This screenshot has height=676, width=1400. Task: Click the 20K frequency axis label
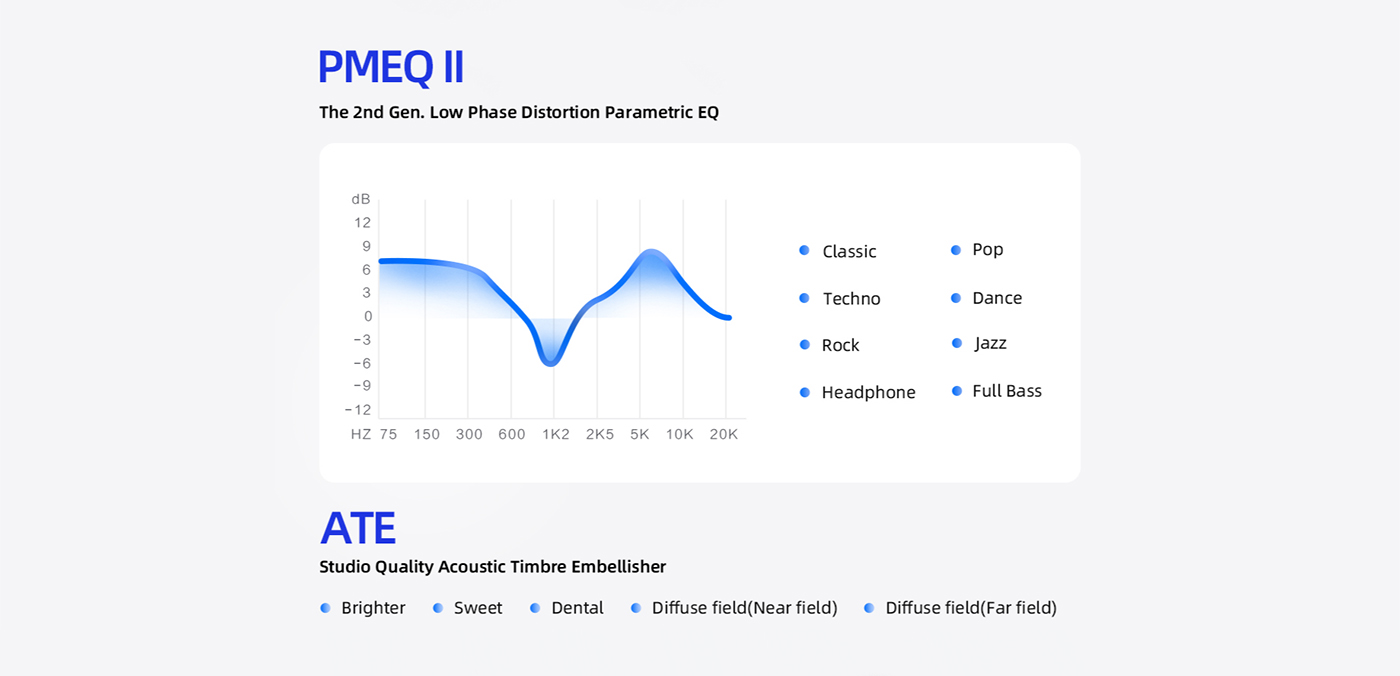(x=723, y=434)
